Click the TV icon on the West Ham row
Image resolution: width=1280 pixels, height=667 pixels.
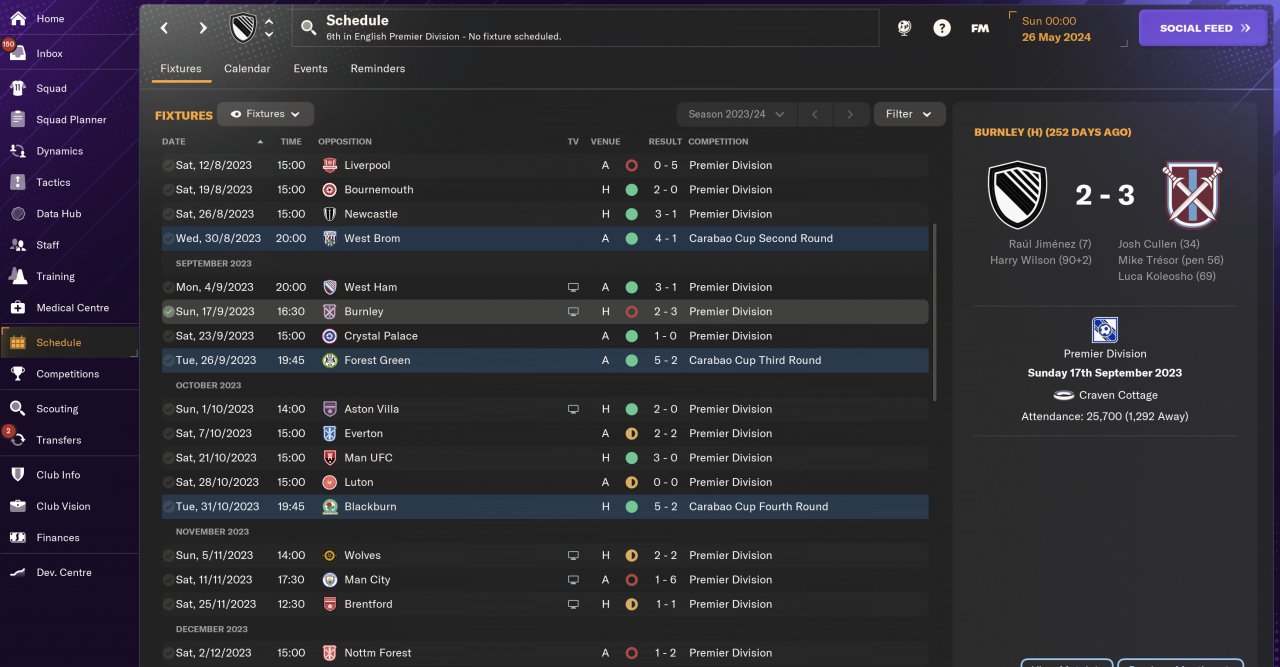coord(573,287)
